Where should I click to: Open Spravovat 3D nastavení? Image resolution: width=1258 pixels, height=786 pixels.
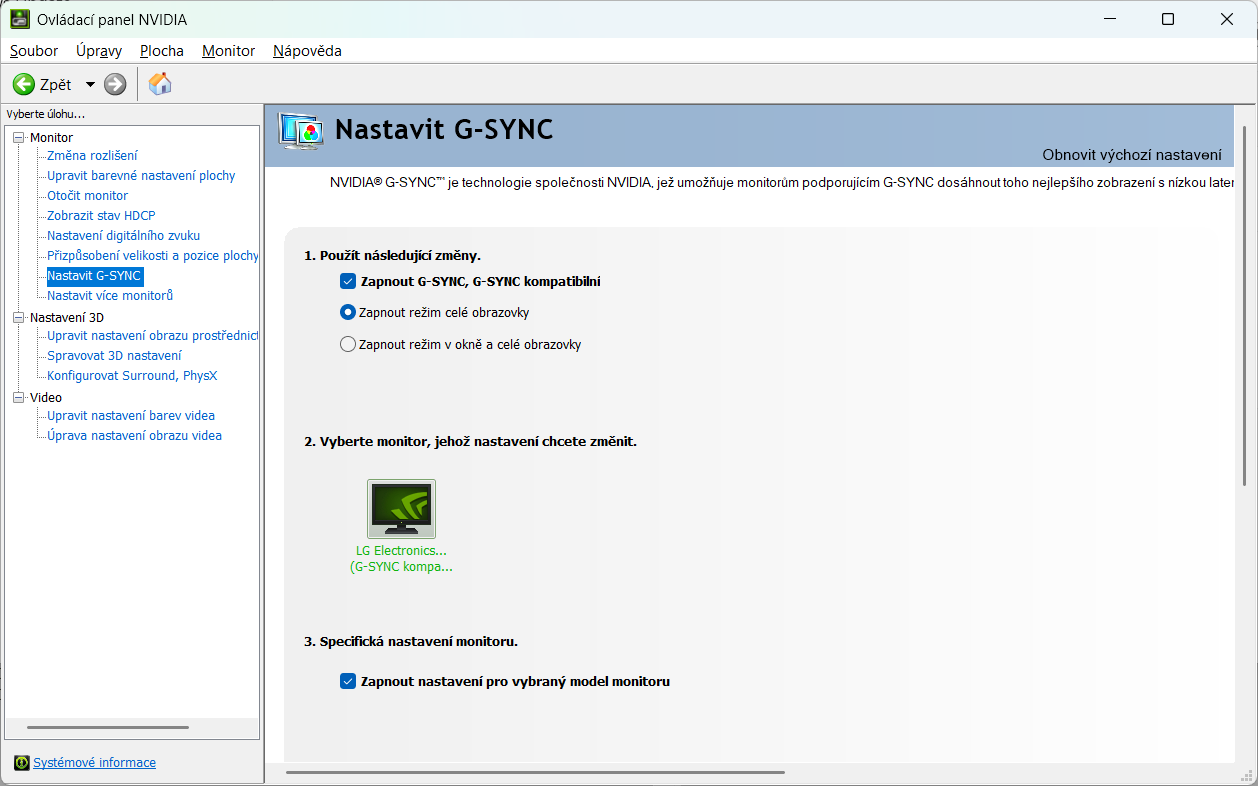click(114, 355)
